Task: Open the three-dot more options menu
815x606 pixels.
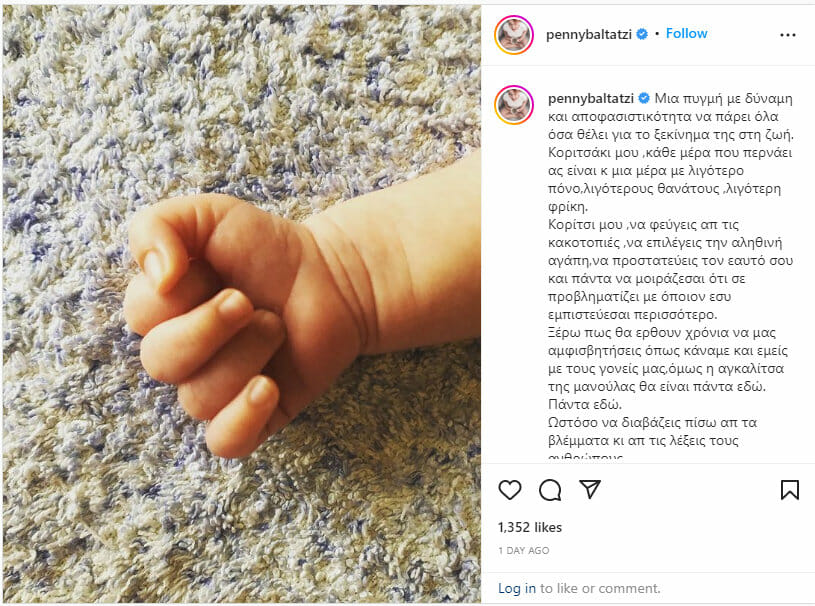Action: point(788,35)
